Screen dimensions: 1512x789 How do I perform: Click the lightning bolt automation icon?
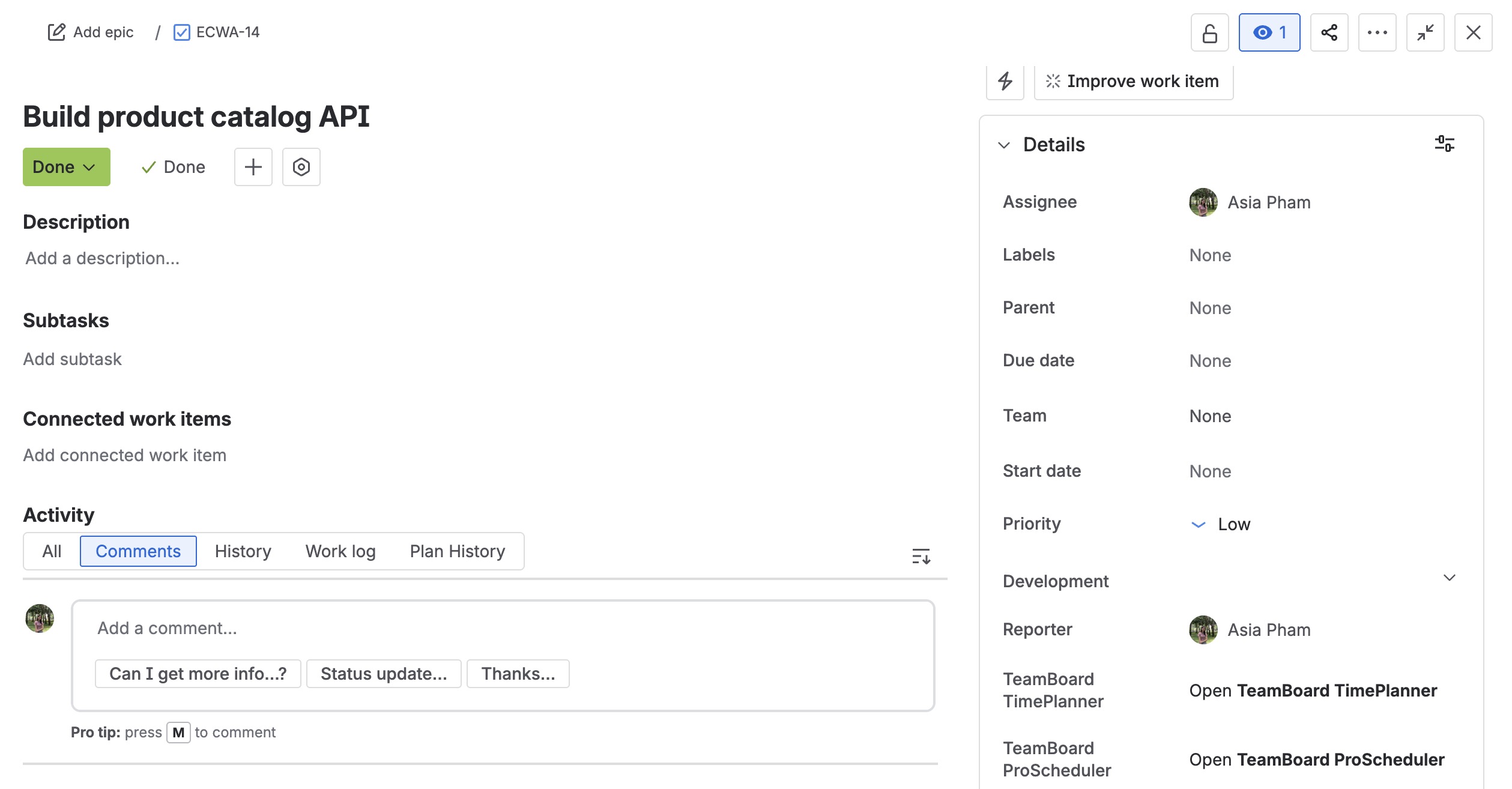coord(1005,81)
